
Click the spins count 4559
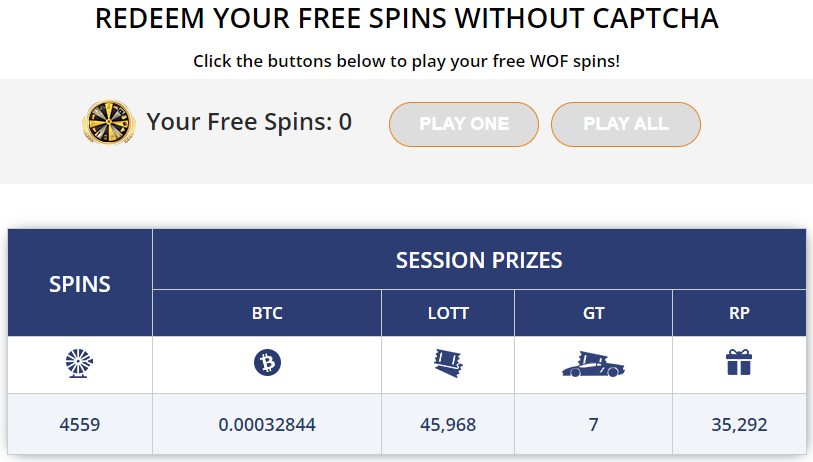(79, 425)
